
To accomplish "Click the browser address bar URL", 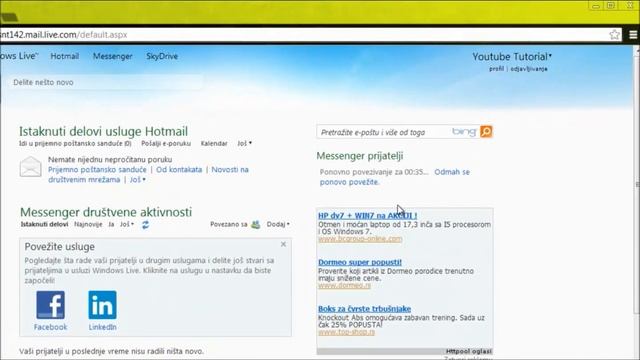I will click(x=64, y=35).
